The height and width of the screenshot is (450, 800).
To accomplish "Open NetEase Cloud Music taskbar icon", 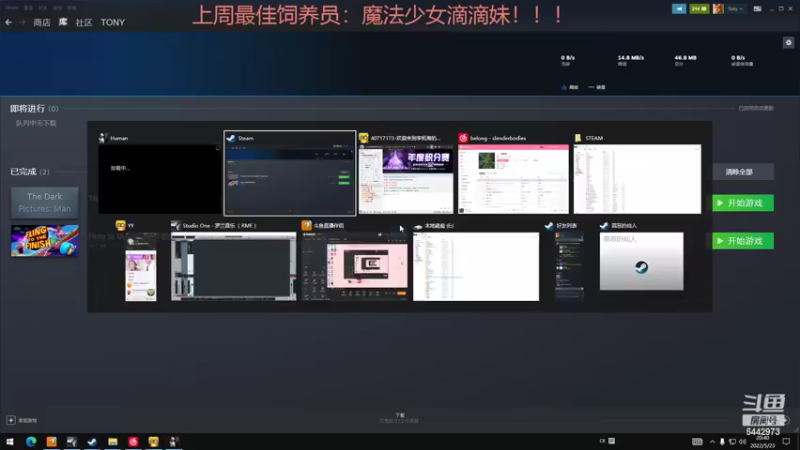I will [x=133, y=442].
